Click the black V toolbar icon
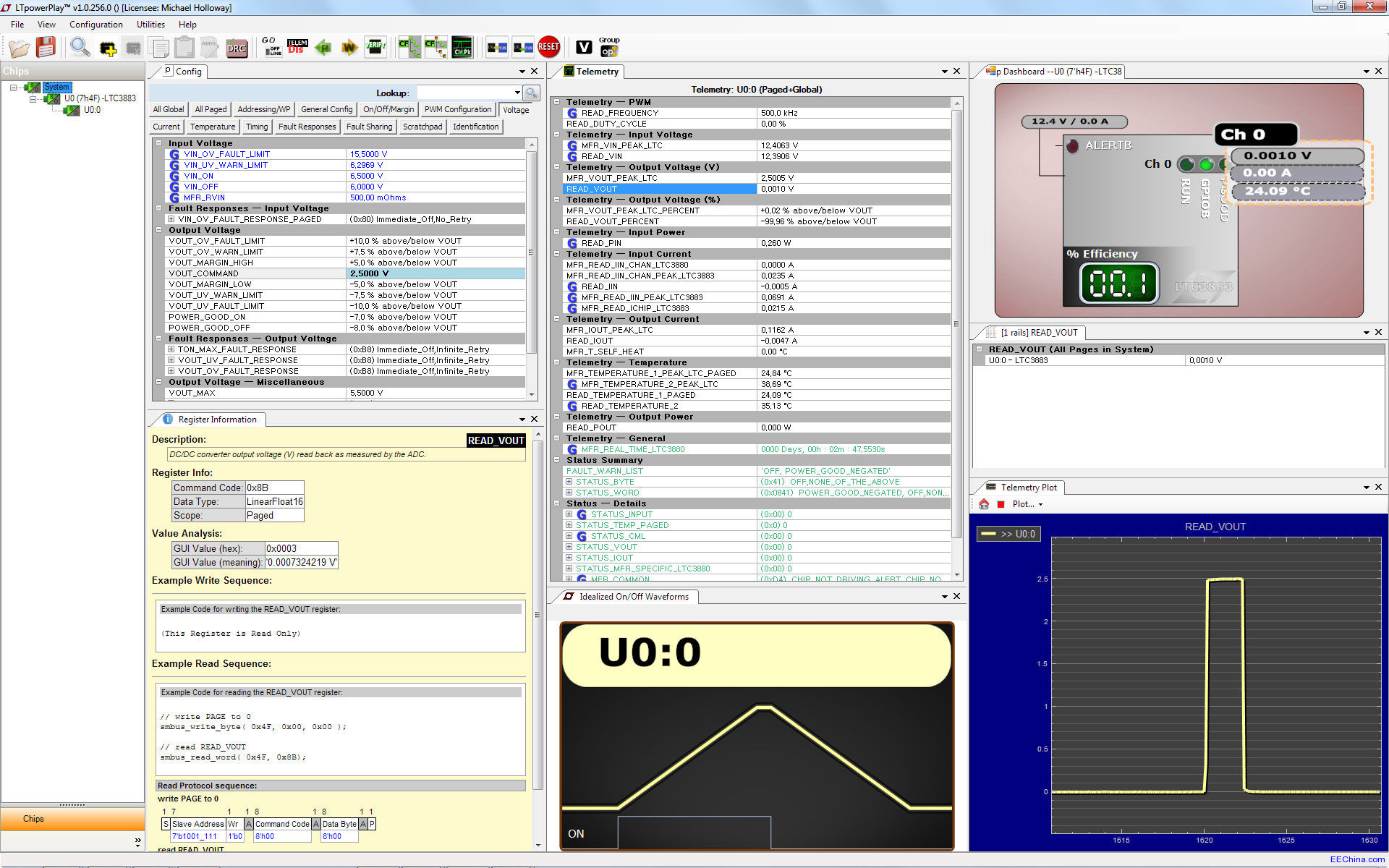 coord(584,48)
